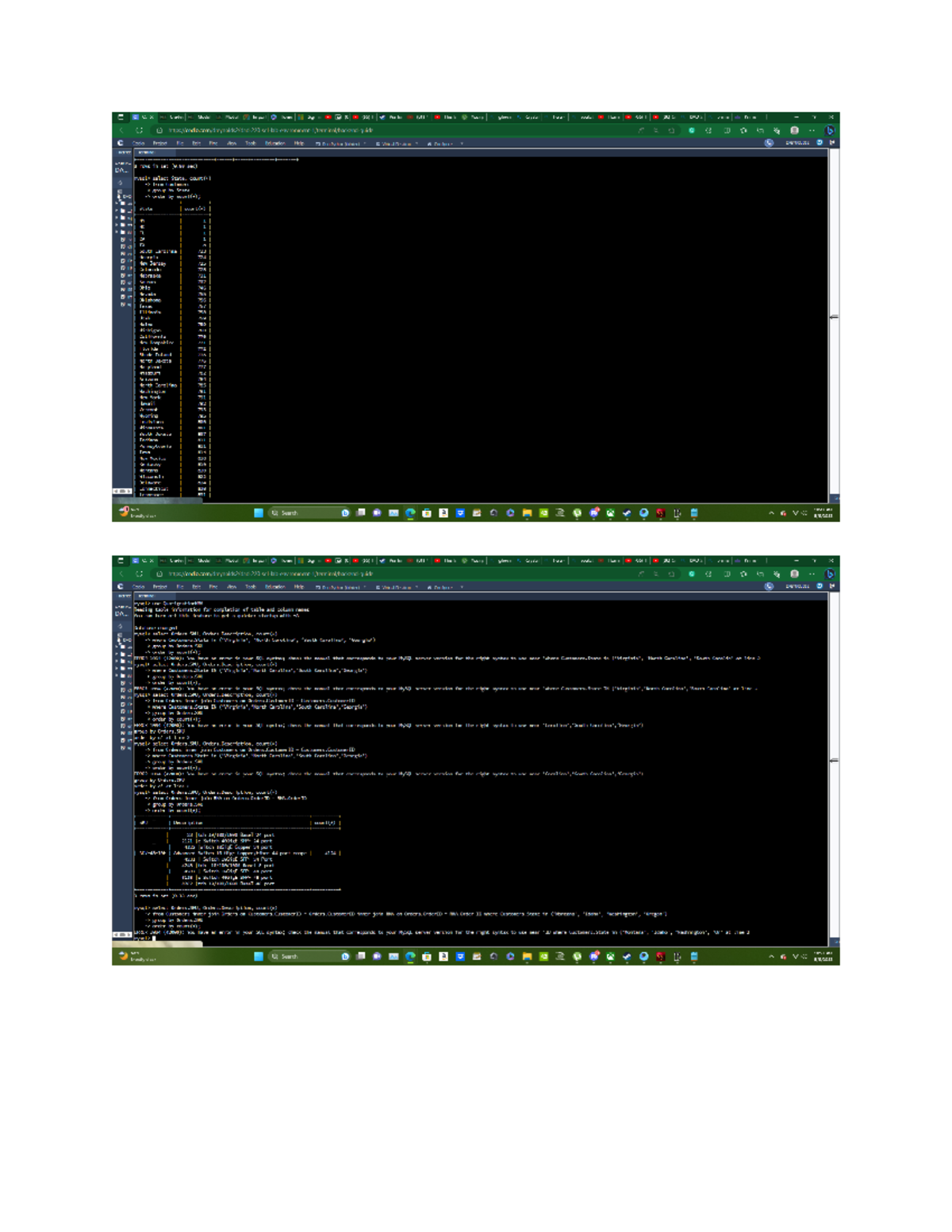Open the Tools menu in bottom screenshot
The image size is (952, 1232).
point(251,587)
